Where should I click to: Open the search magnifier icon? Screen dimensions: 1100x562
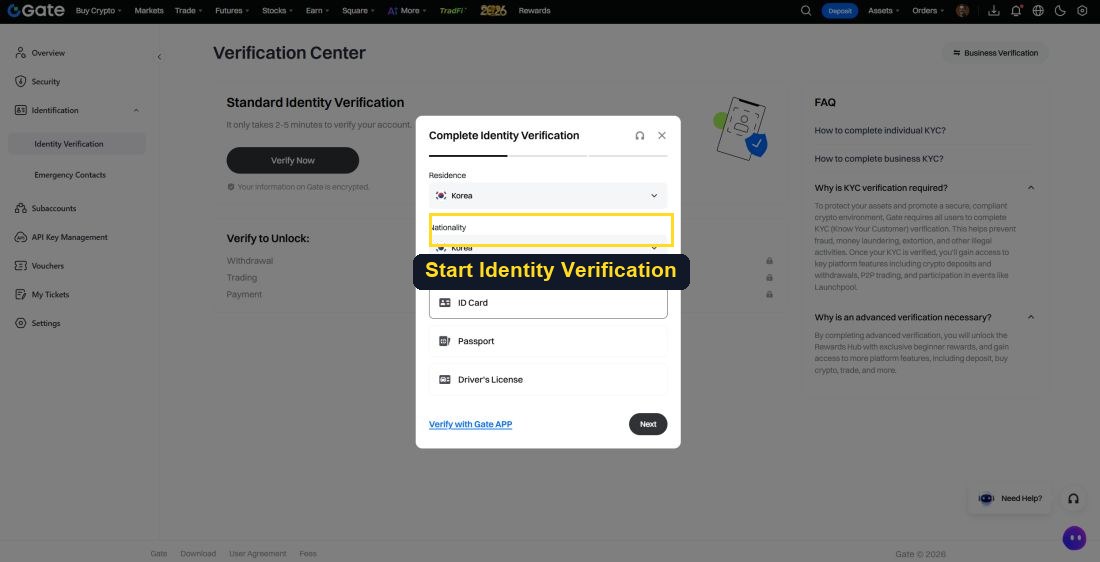(x=806, y=11)
